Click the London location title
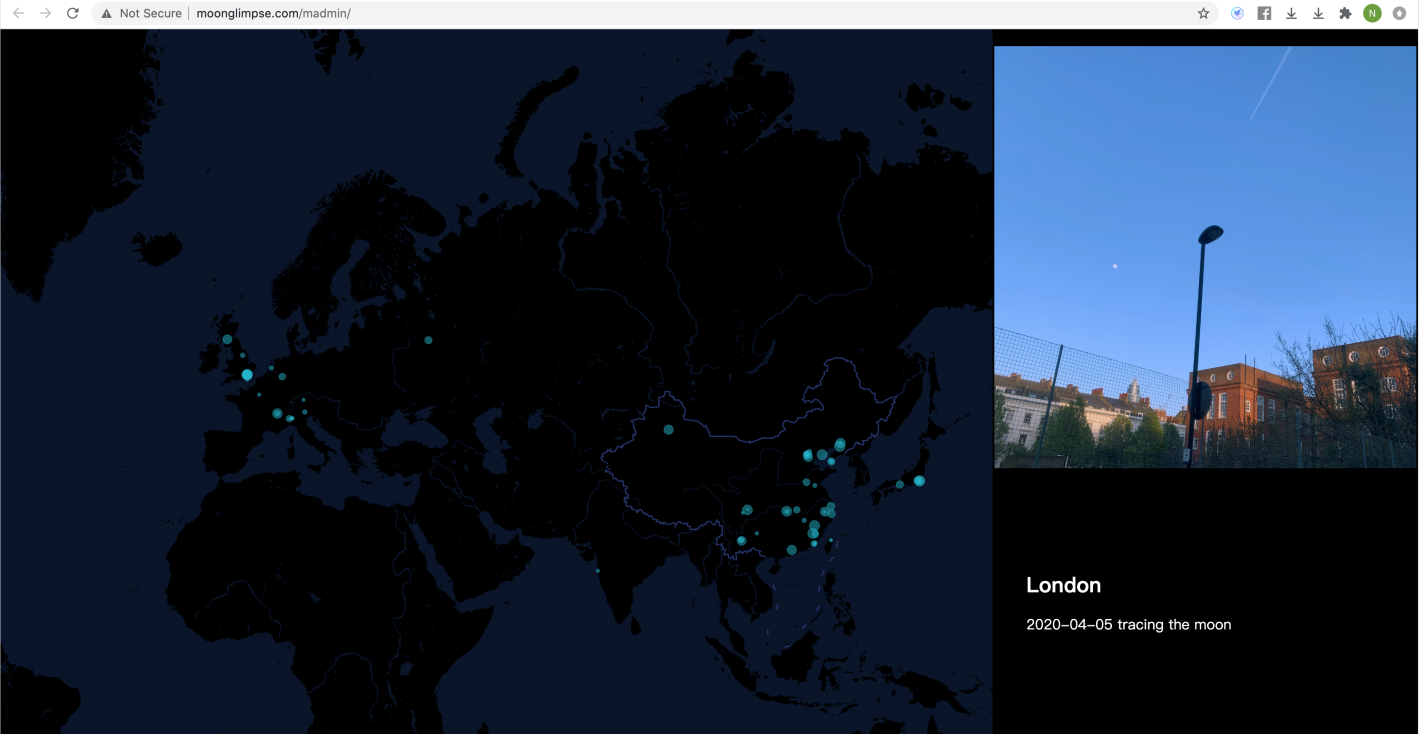Screen dimensions: 1419x734 coord(1063,586)
